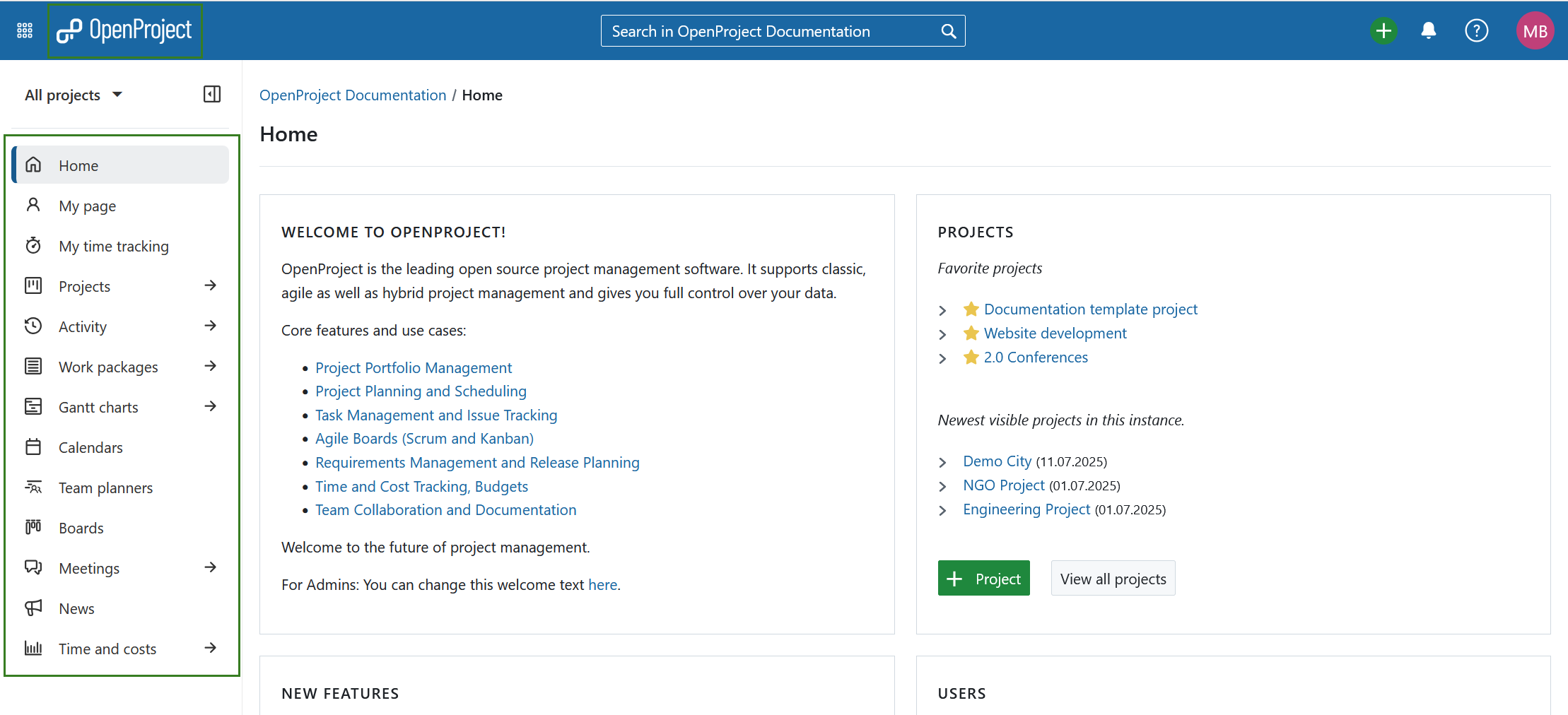This screenshot has width=1568, height=715.
Task: Expand Website development project chevron
Action: (942, 334)
